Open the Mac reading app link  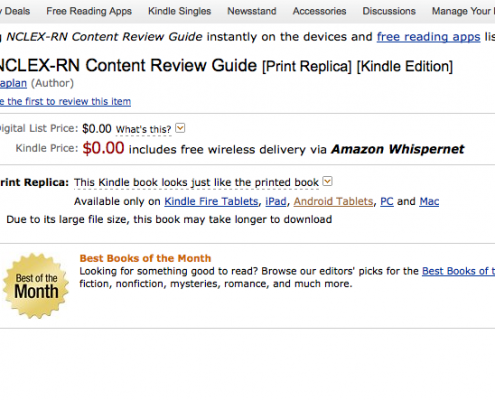(x=429, y=201)
